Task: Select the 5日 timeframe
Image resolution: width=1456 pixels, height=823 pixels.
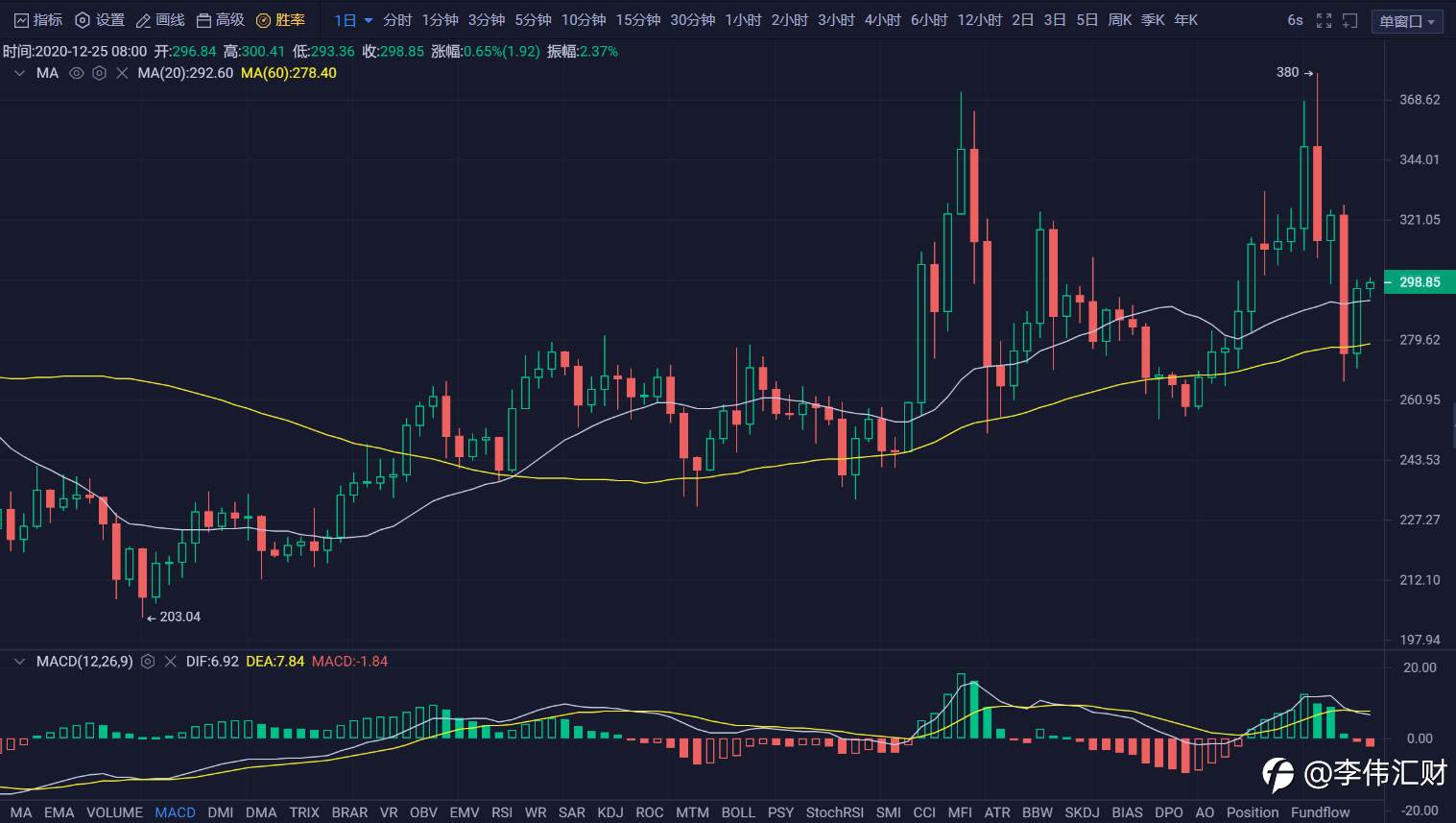Action: [x=1087, y=20]
